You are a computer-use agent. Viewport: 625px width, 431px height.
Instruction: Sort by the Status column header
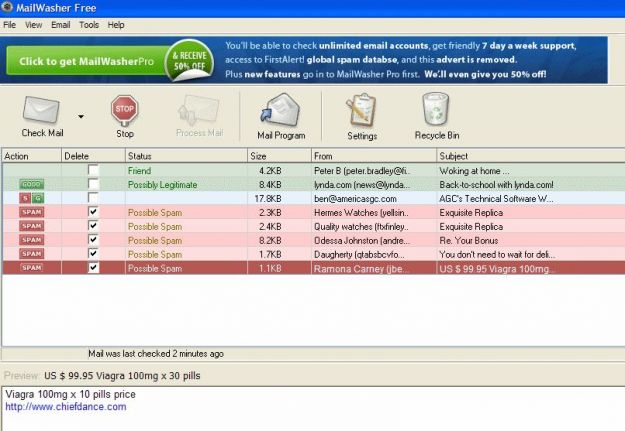pos(186,156)
